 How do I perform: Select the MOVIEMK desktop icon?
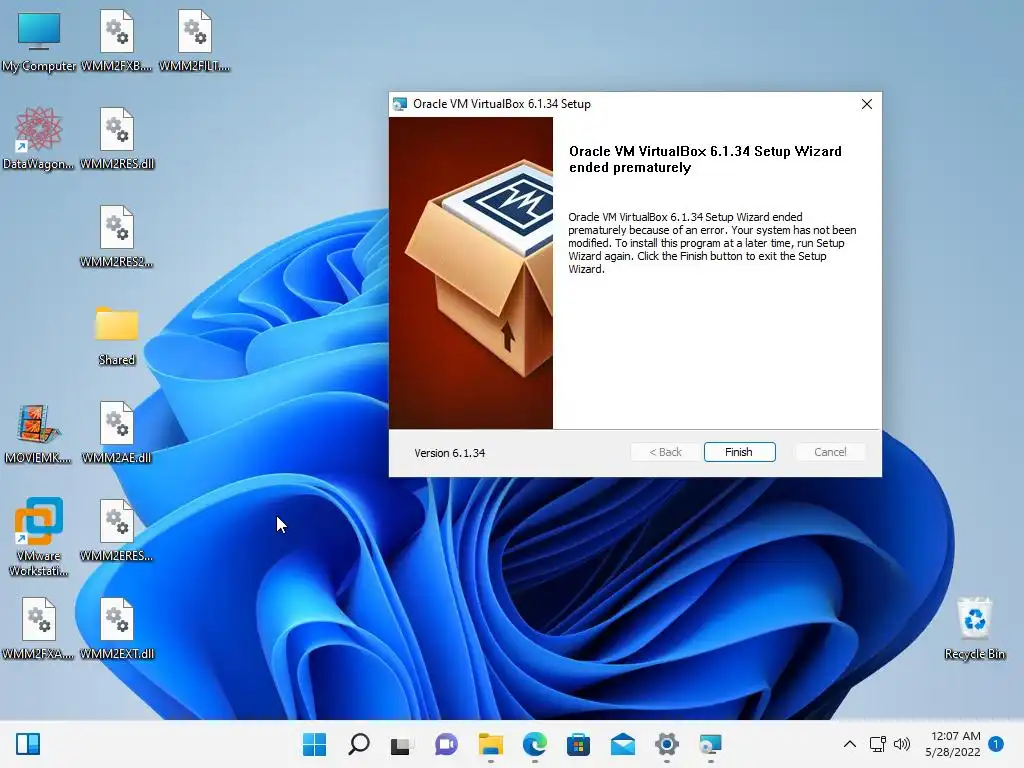[39, 433]
